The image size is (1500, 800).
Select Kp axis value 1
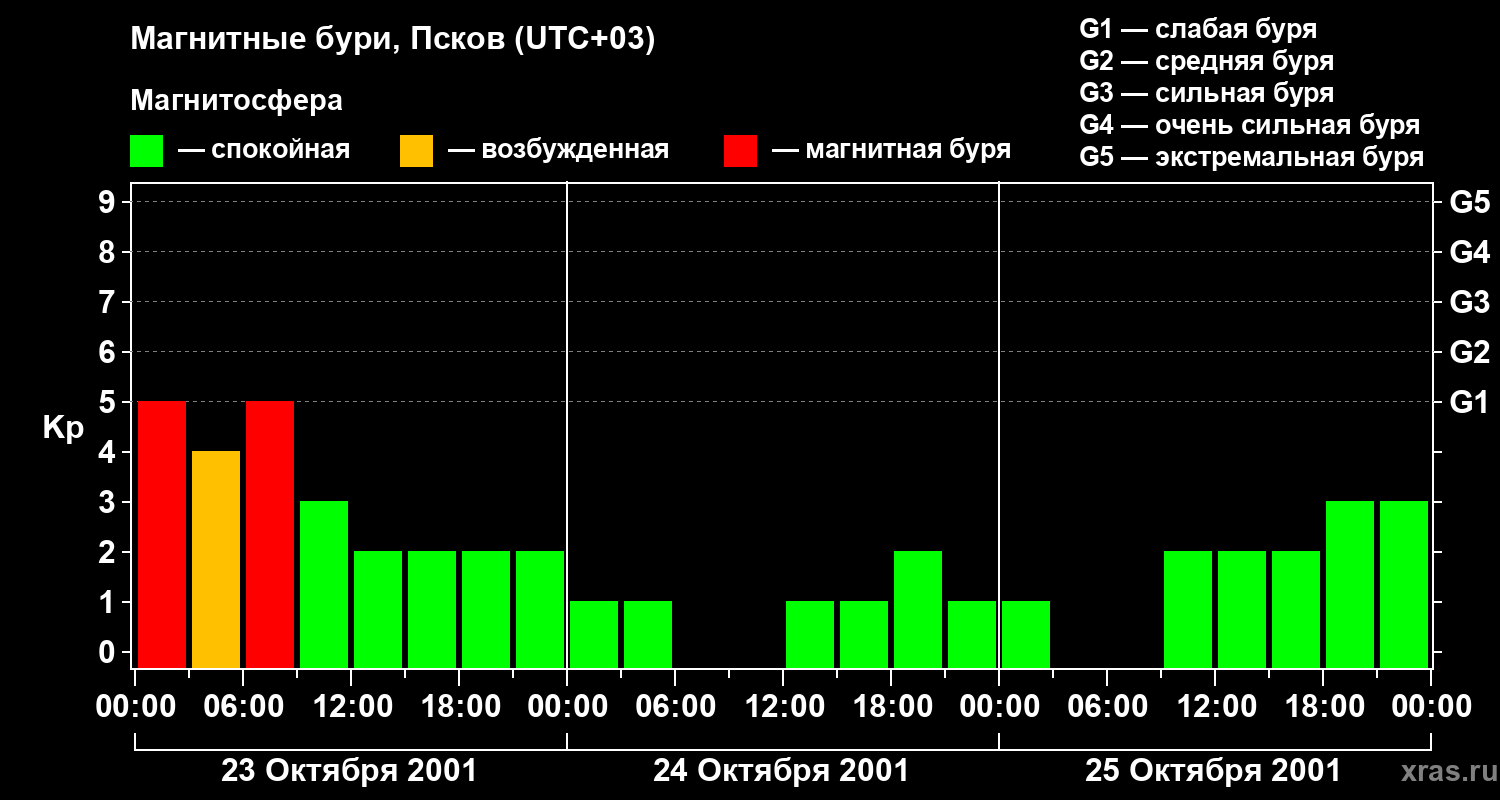[x=108, y=602]
